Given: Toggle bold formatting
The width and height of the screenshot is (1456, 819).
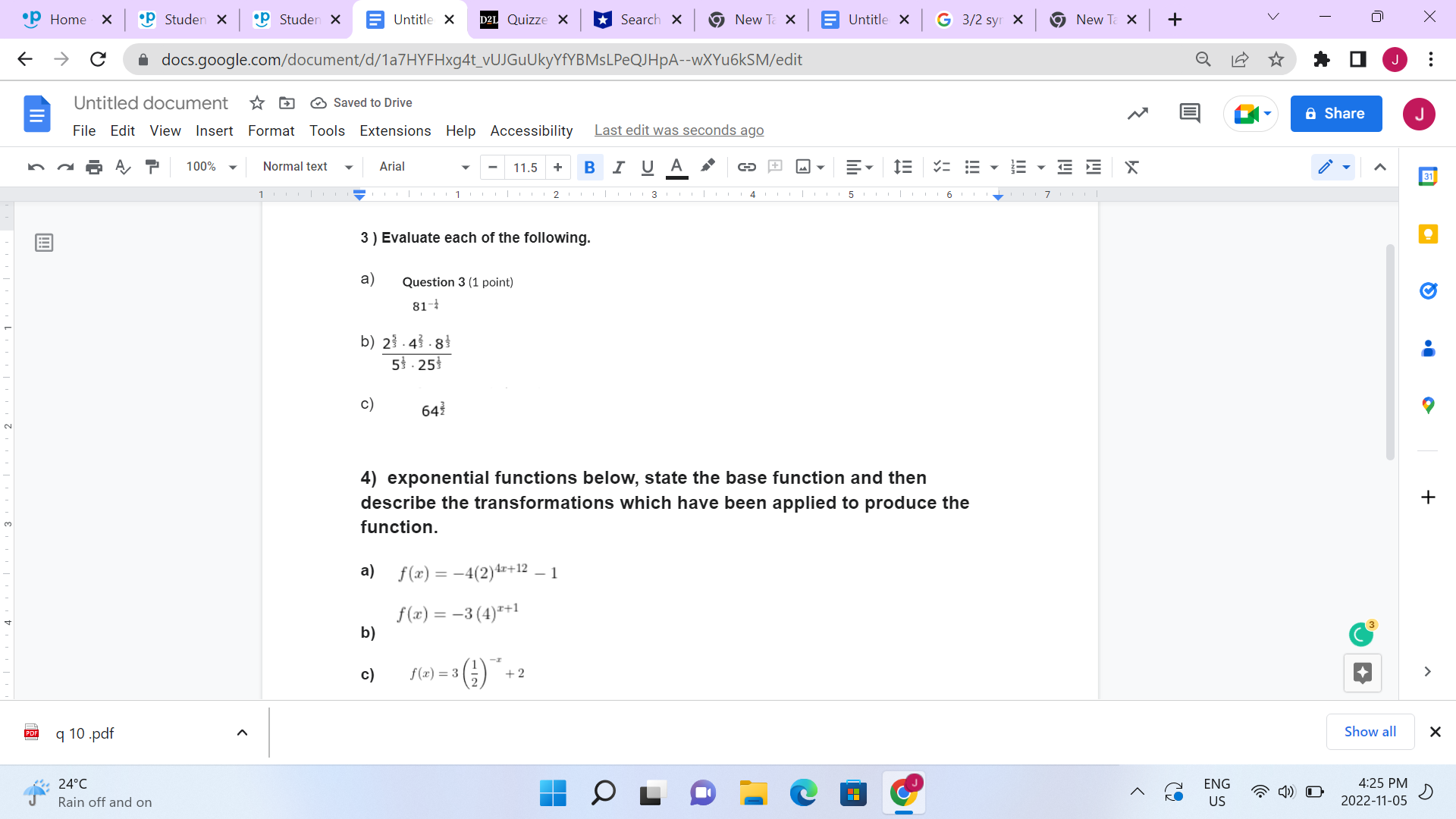Looking at the screenshot, I should 590,167.
